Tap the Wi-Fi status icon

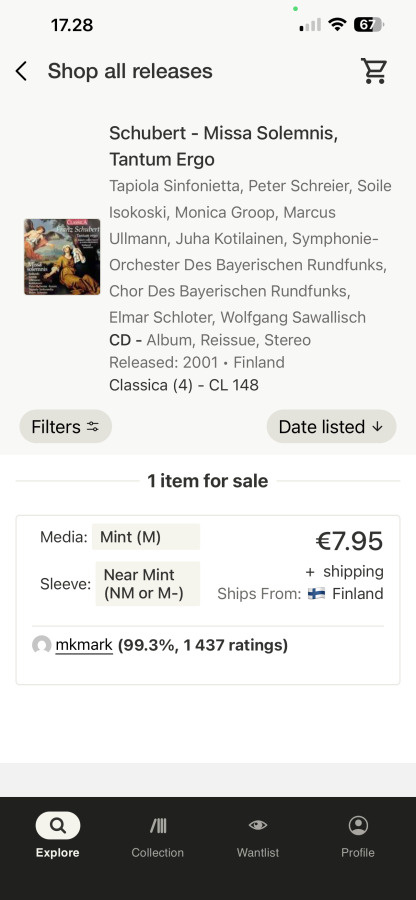coord(337,25)
